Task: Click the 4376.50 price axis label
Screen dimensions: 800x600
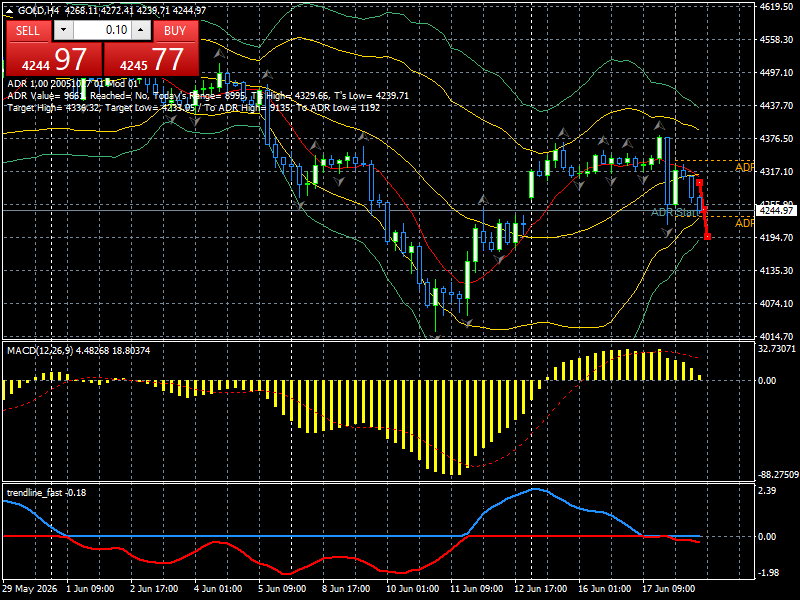Action: tap(776, 138)
